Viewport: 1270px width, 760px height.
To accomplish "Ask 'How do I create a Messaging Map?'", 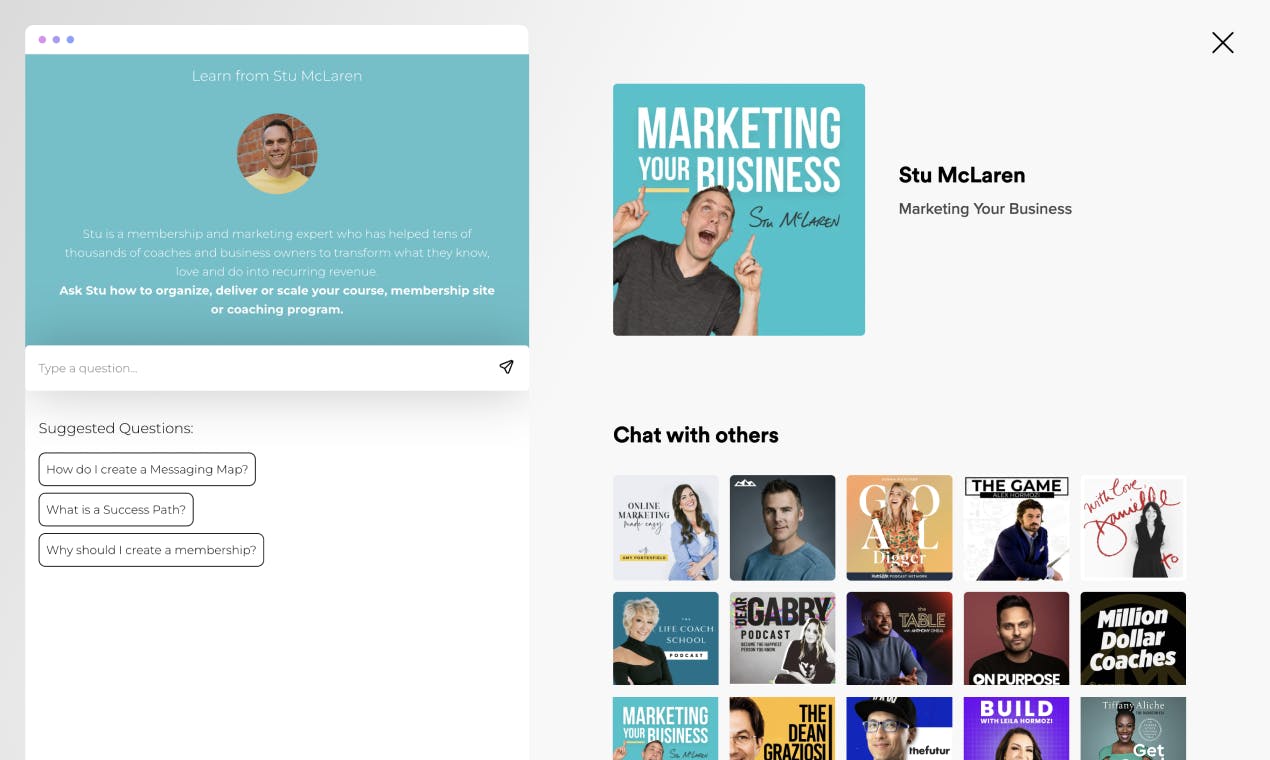I will tap(147, 469).
